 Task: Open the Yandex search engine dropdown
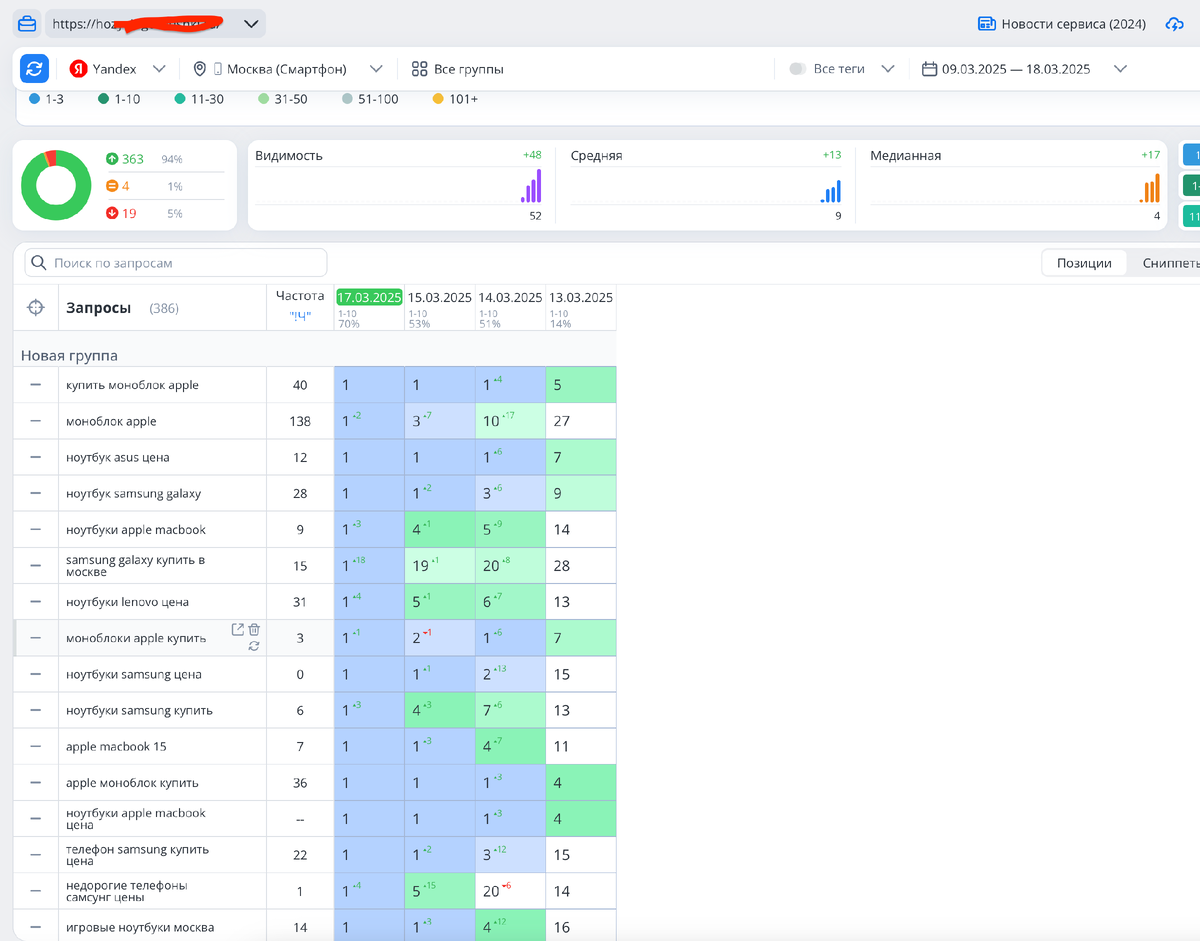pyautogui.click(x=159, y=69)
